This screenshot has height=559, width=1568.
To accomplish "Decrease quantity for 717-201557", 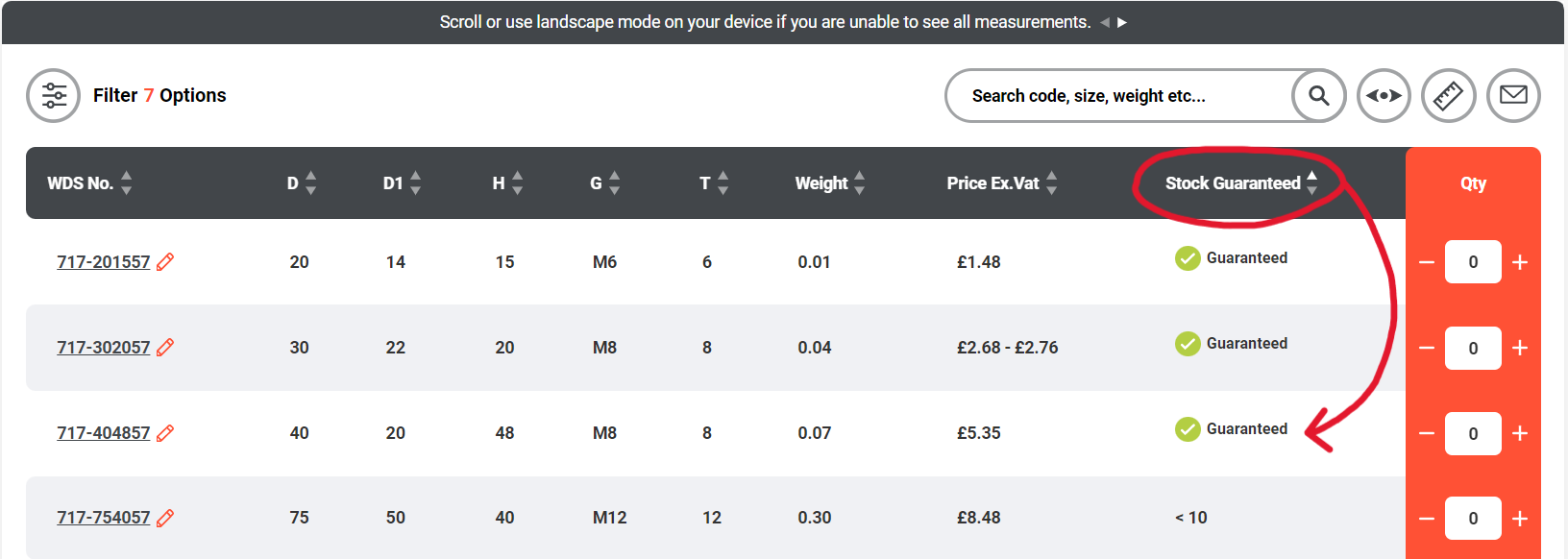I will coord(1427,262).
